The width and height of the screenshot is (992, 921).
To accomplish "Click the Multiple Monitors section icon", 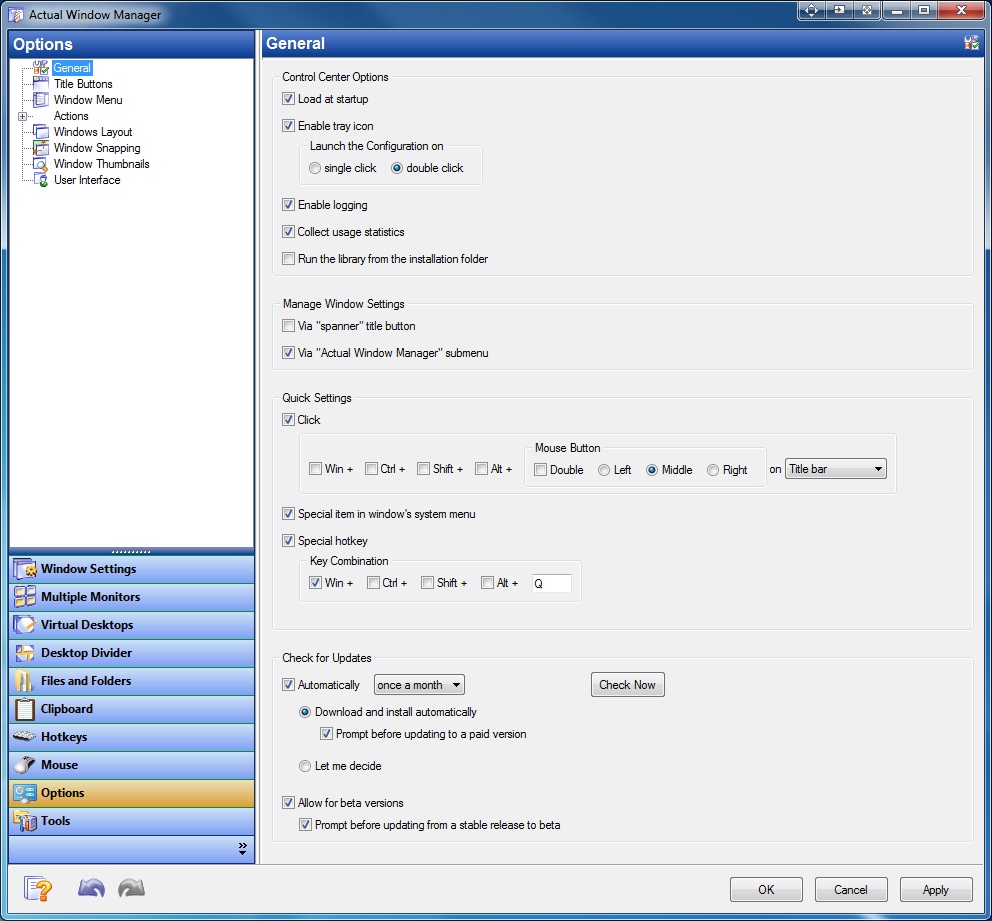I will click(x=25, y=596).
